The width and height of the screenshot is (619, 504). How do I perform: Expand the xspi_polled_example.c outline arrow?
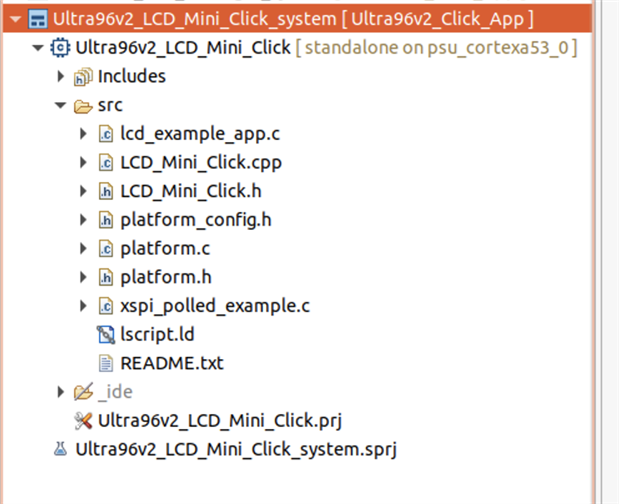(83, 305)
